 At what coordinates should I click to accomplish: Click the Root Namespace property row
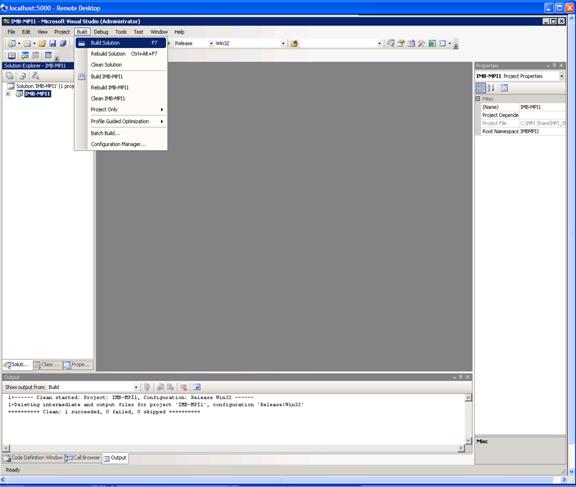[523, 131]
